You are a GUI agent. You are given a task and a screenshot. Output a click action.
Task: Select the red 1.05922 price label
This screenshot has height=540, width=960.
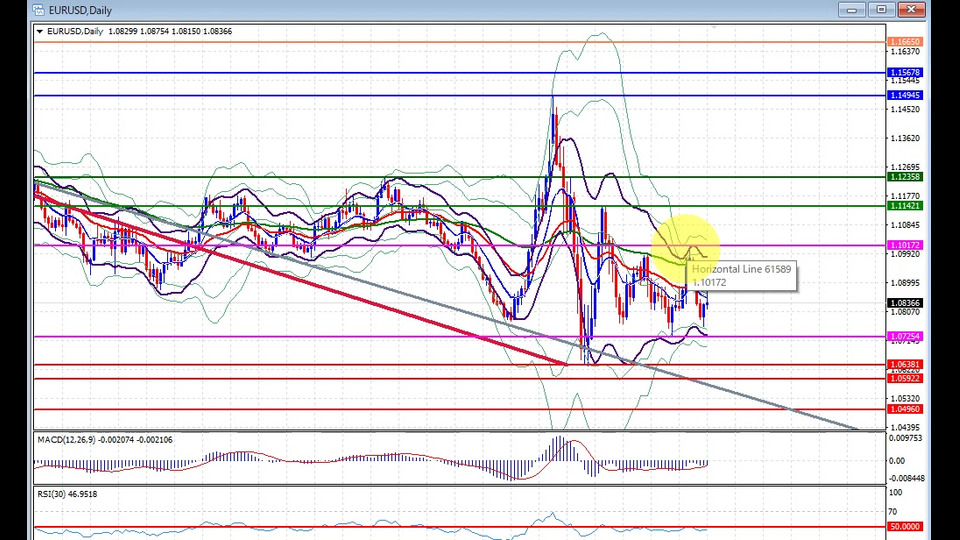(904, 378)
